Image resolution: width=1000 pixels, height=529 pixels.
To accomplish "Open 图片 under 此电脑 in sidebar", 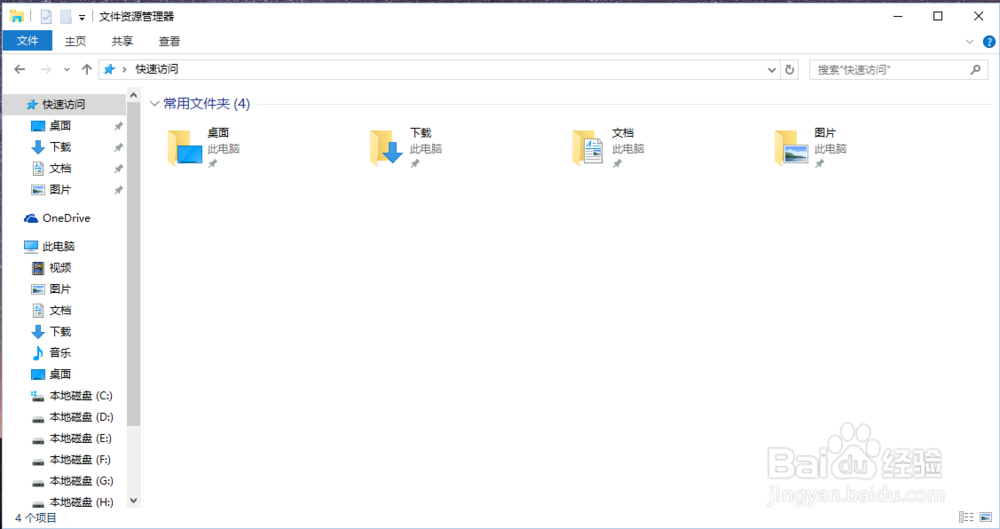I will pyautogui.click(x=60, y=289).
